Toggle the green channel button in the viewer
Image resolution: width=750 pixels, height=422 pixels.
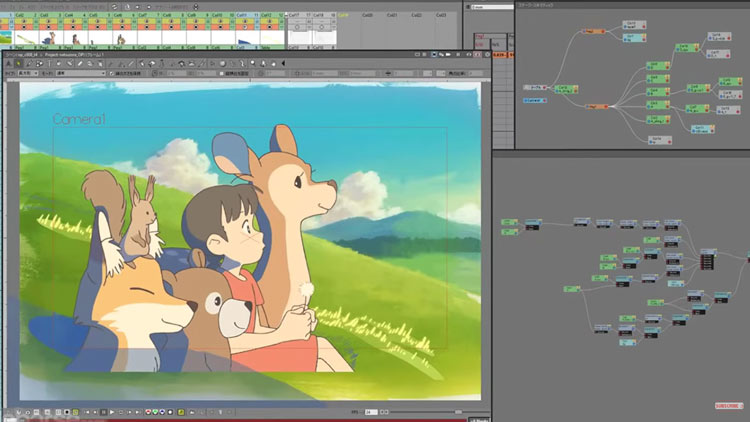pos(155,412)
